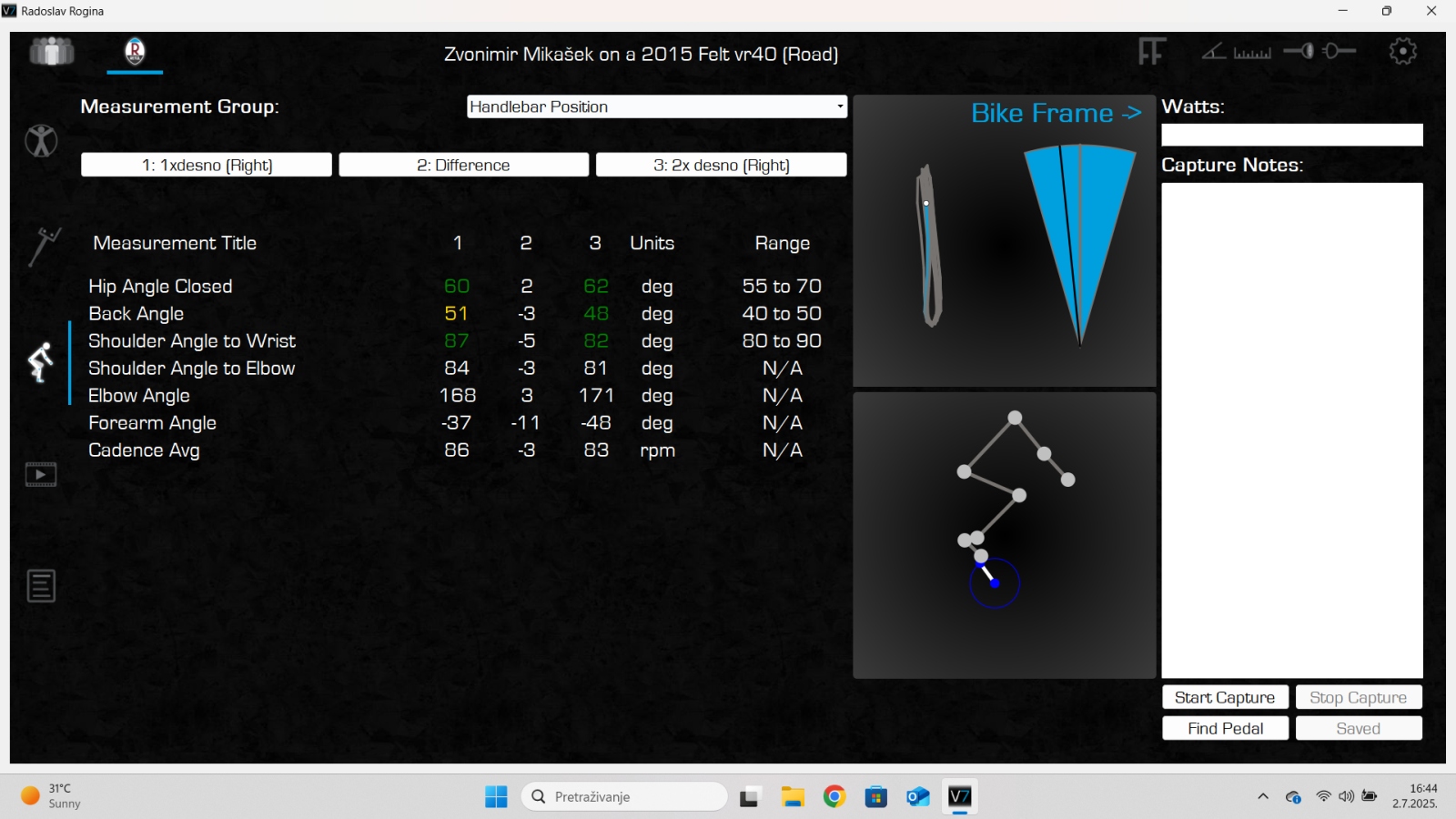Click the Hip Angle Closed row title
The width and height of the screenshot is (1456, 819).
[160, 287]
